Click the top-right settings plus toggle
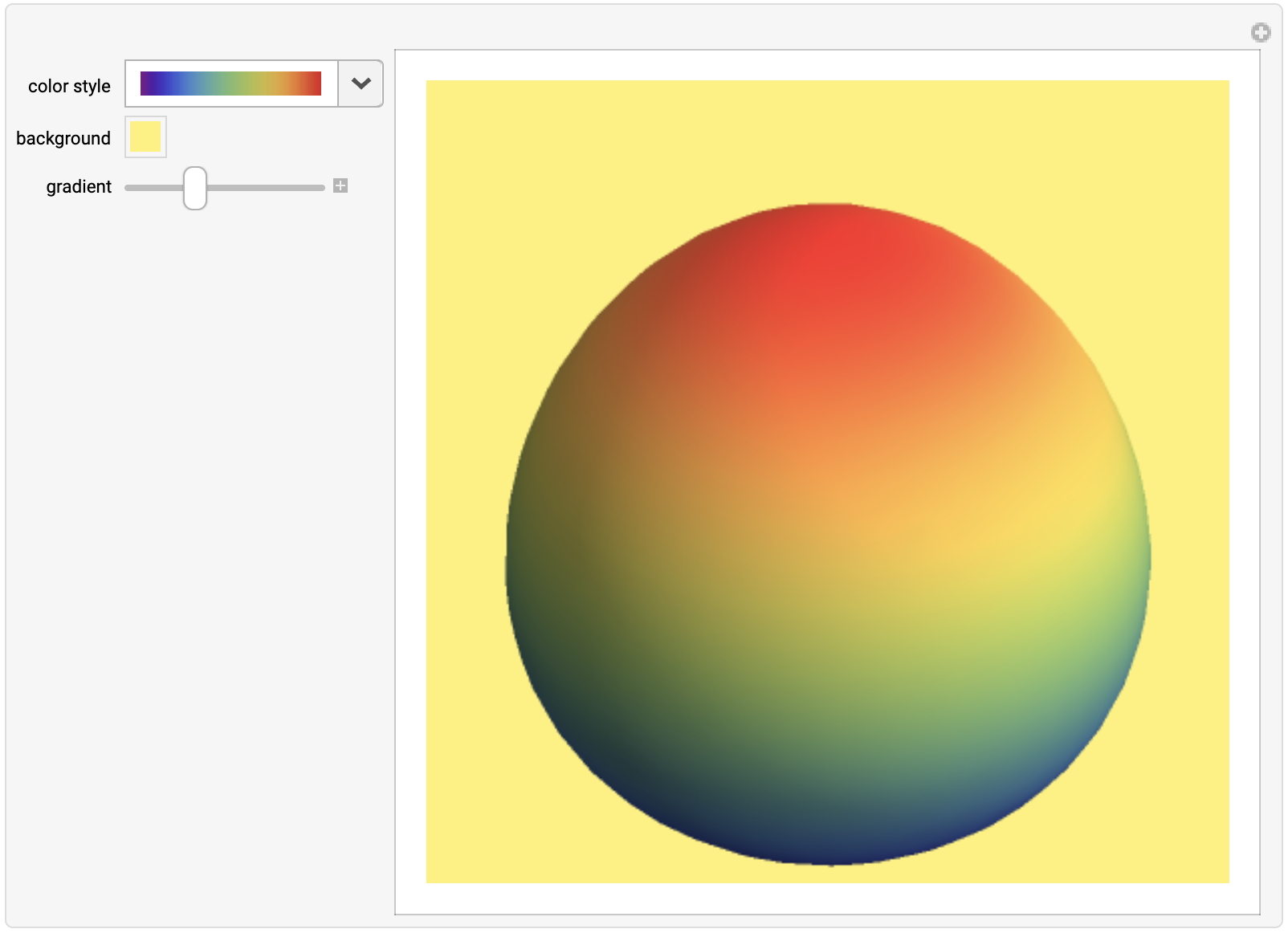Image resolution: width=1288 pixels, height=933 pixels. [1262, 32]
